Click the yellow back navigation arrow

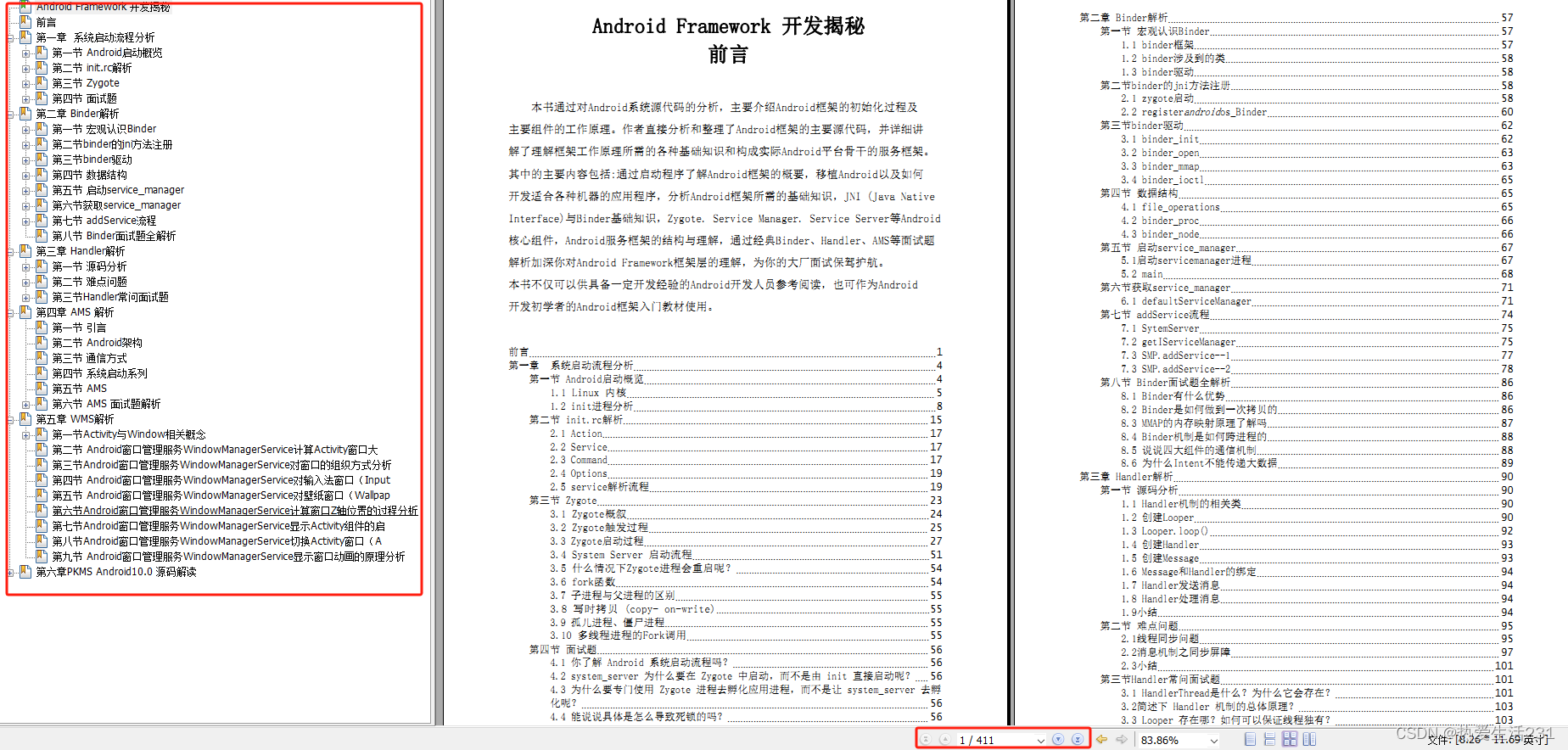coord(1101,740)
